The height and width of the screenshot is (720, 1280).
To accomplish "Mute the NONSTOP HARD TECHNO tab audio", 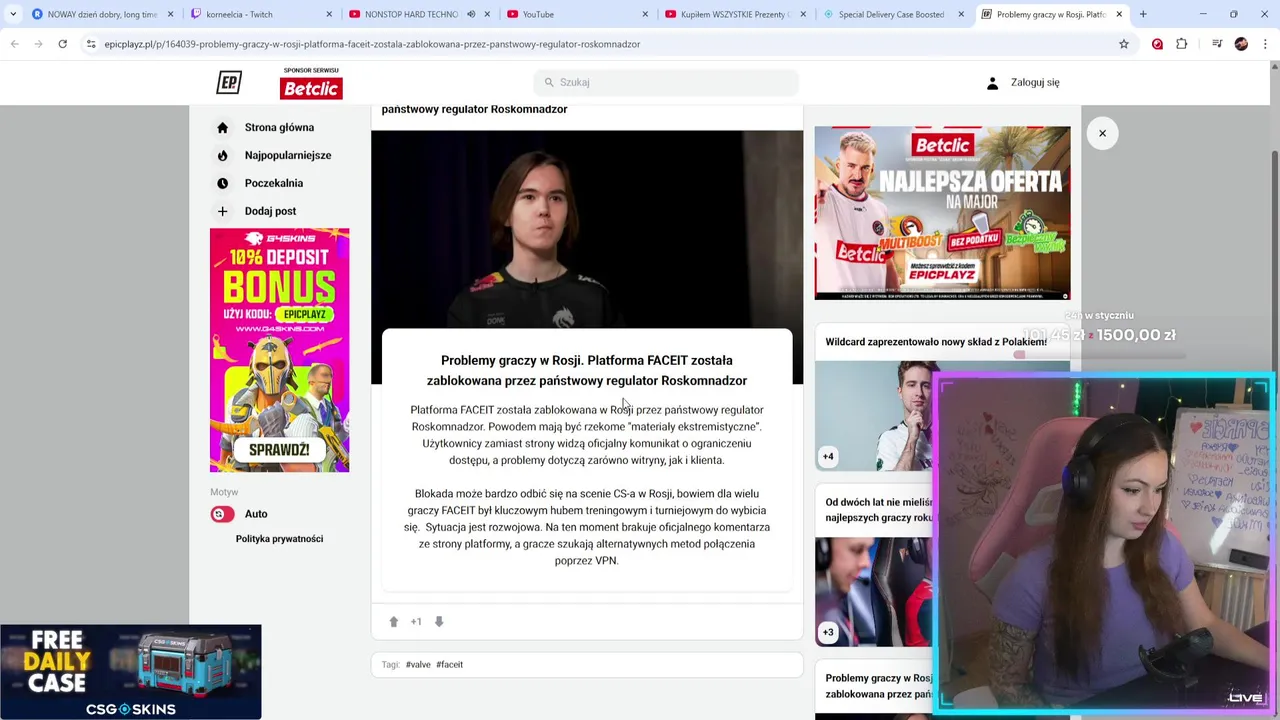I will pos(471,14).
